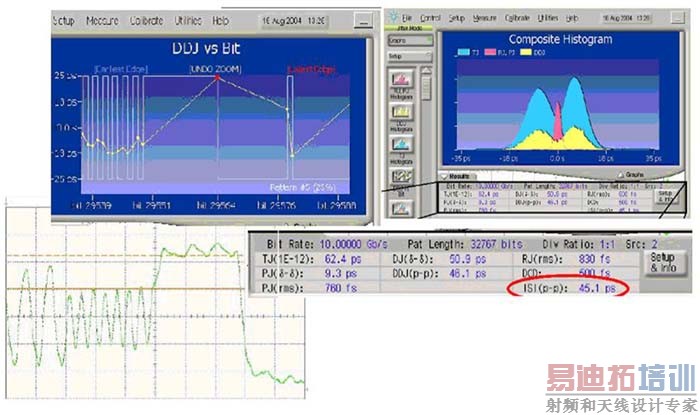The width and height of the screenshot is (700, 415).
Task: Open Calibrate menu in the histogram window
Action: point(517,18)
